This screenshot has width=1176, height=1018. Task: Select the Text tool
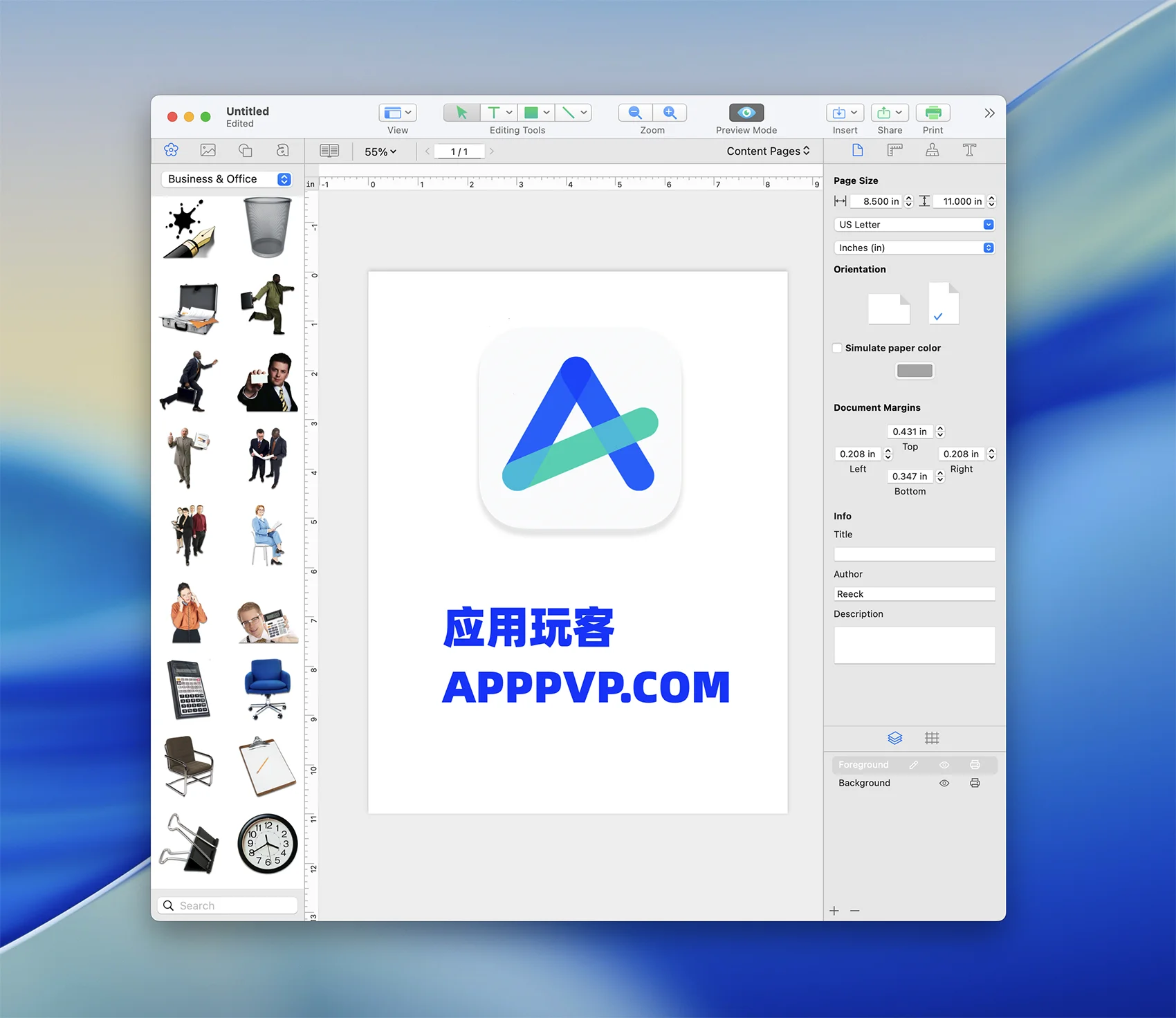pyautogui.click(x=493, y=113)
